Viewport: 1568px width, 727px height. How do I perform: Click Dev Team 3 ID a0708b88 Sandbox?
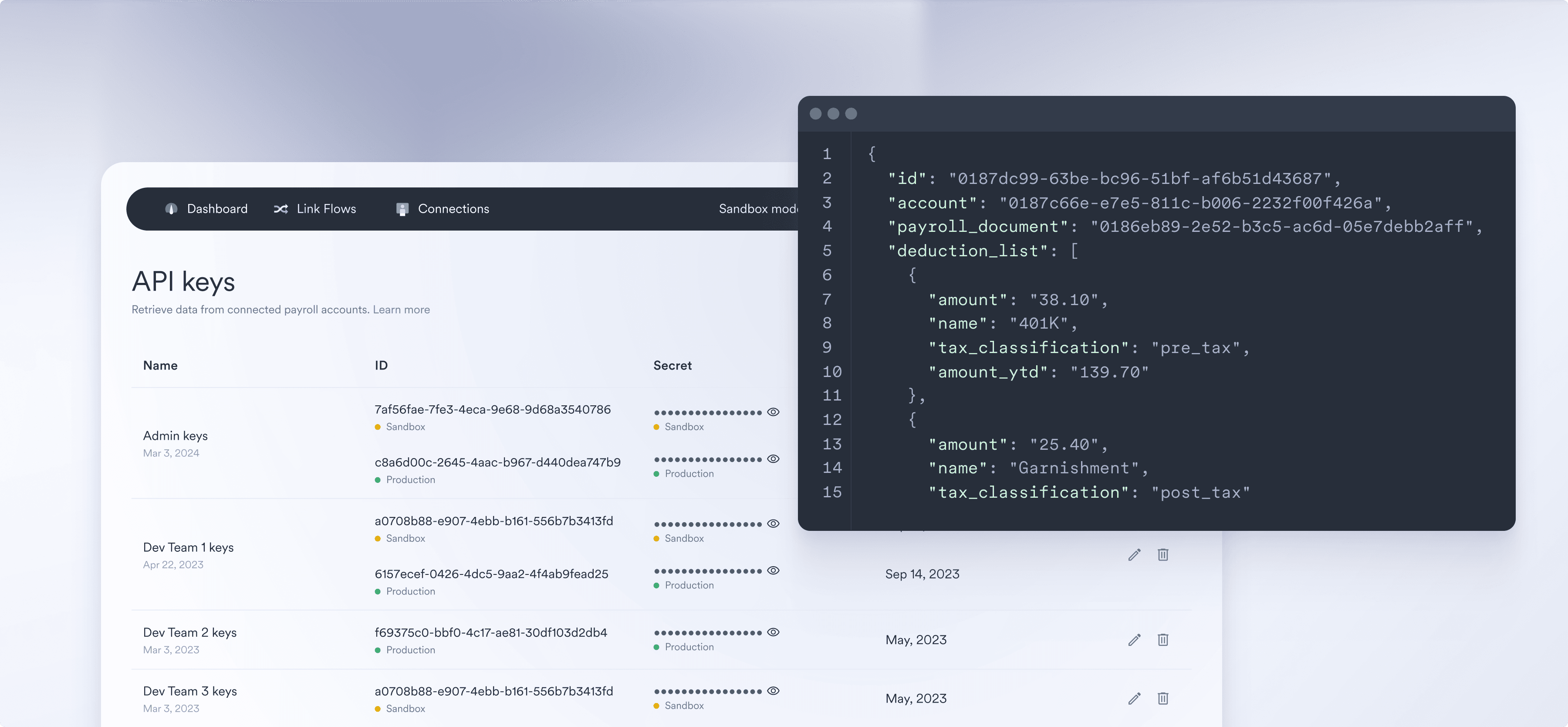[493, 691]
